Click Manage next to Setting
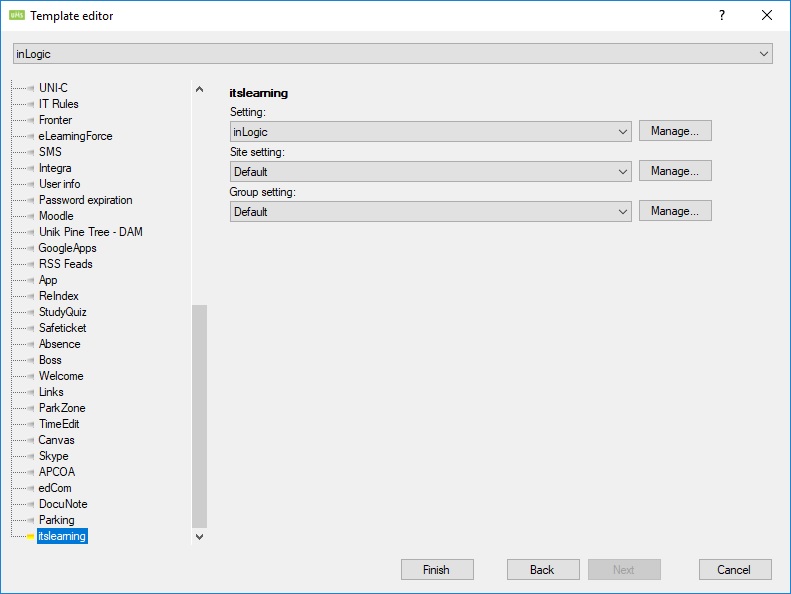 pos(675,131)
